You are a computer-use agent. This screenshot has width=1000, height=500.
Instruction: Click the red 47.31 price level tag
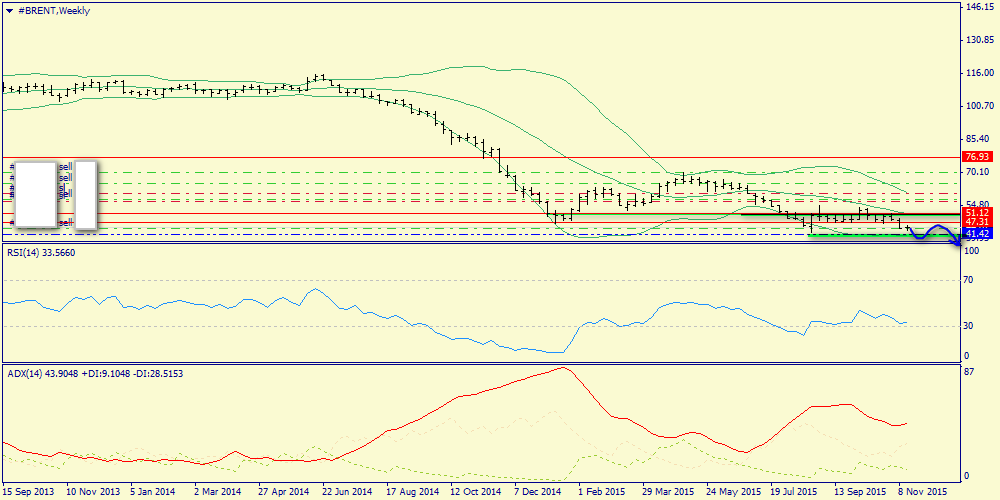pos(978,221)
